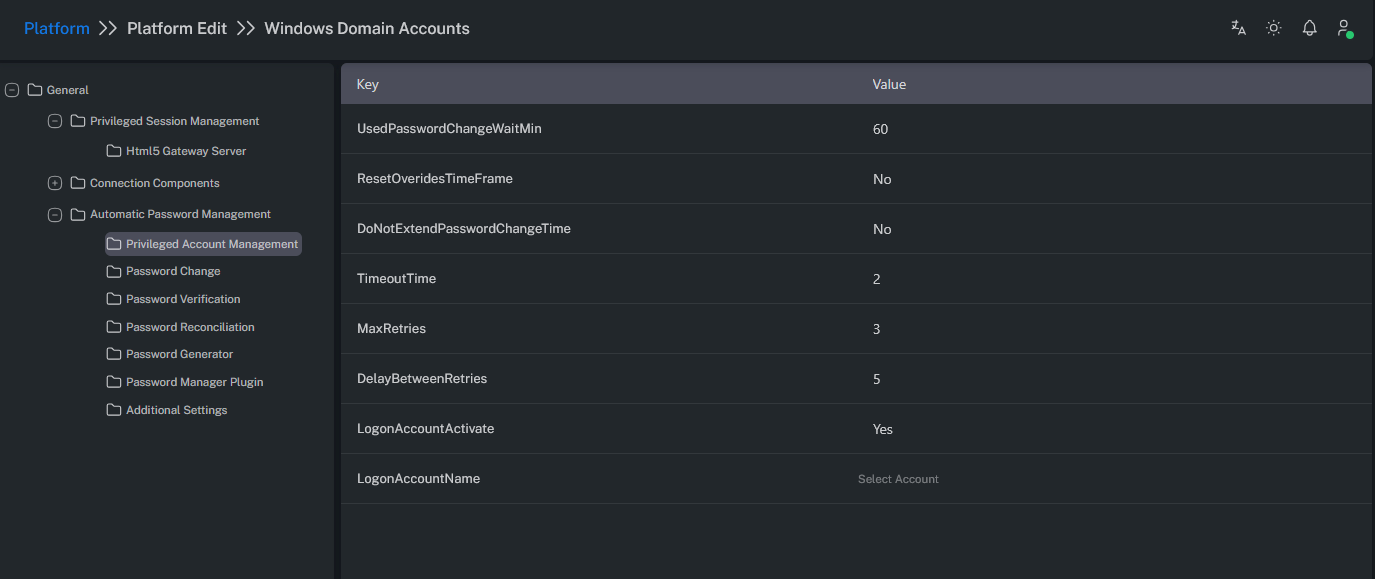1375x579 pixels.
Task: Expand the Connection Components node
Action: [55, 183]
